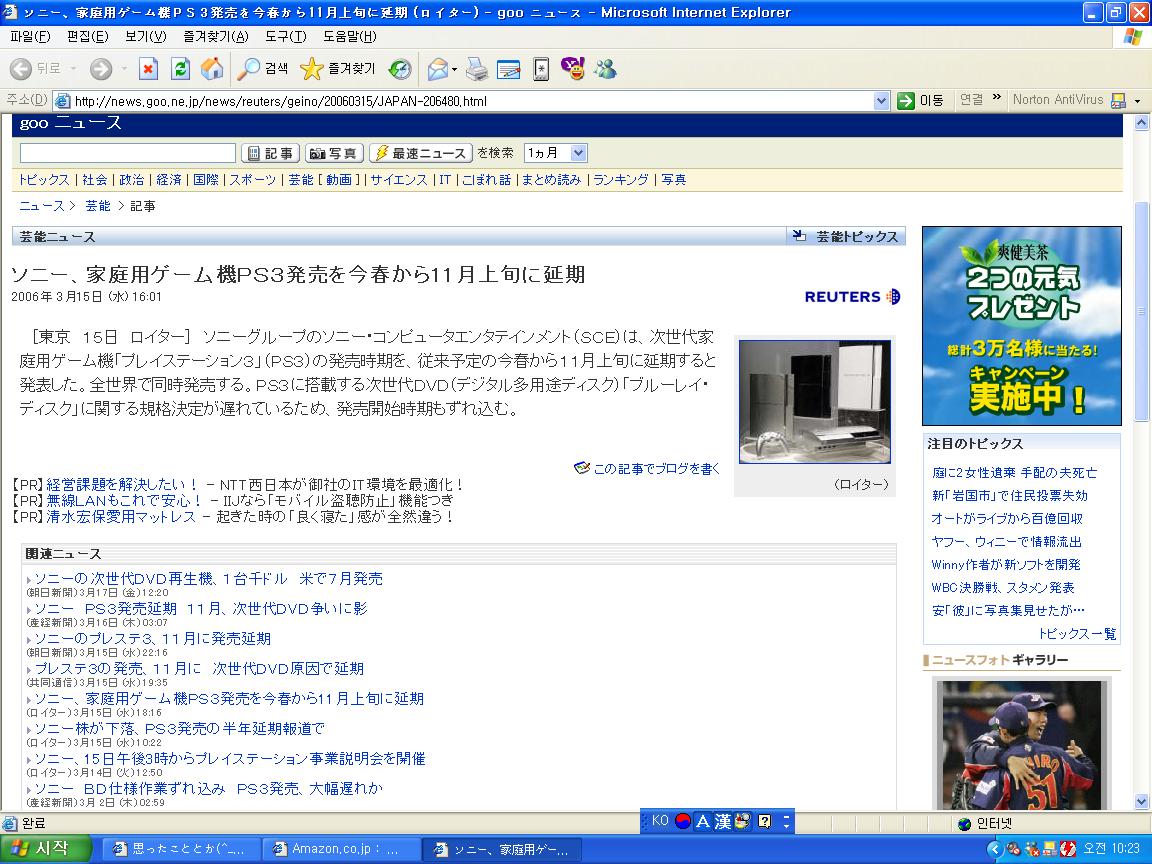Open the スポーツ category link

click(x=253, y=180)
